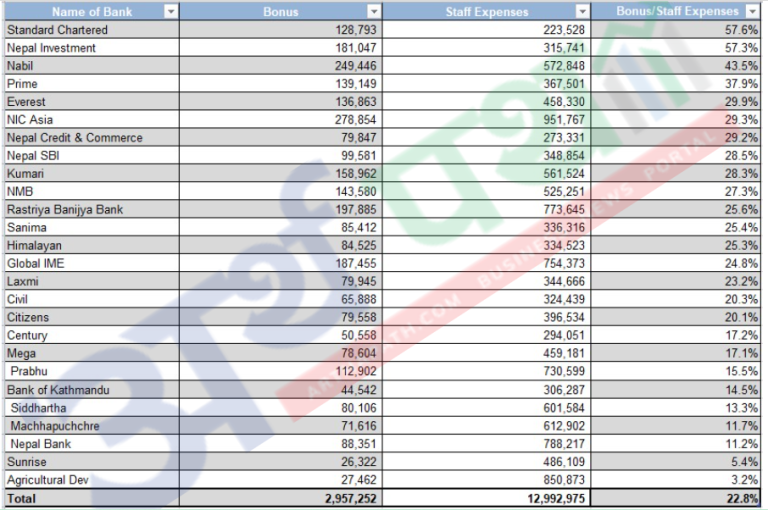The height and width of the screenshot is (510, 768).
Task: Select the Standard Chartered cell
Action: pyautogui.click(x=92, y=30)
